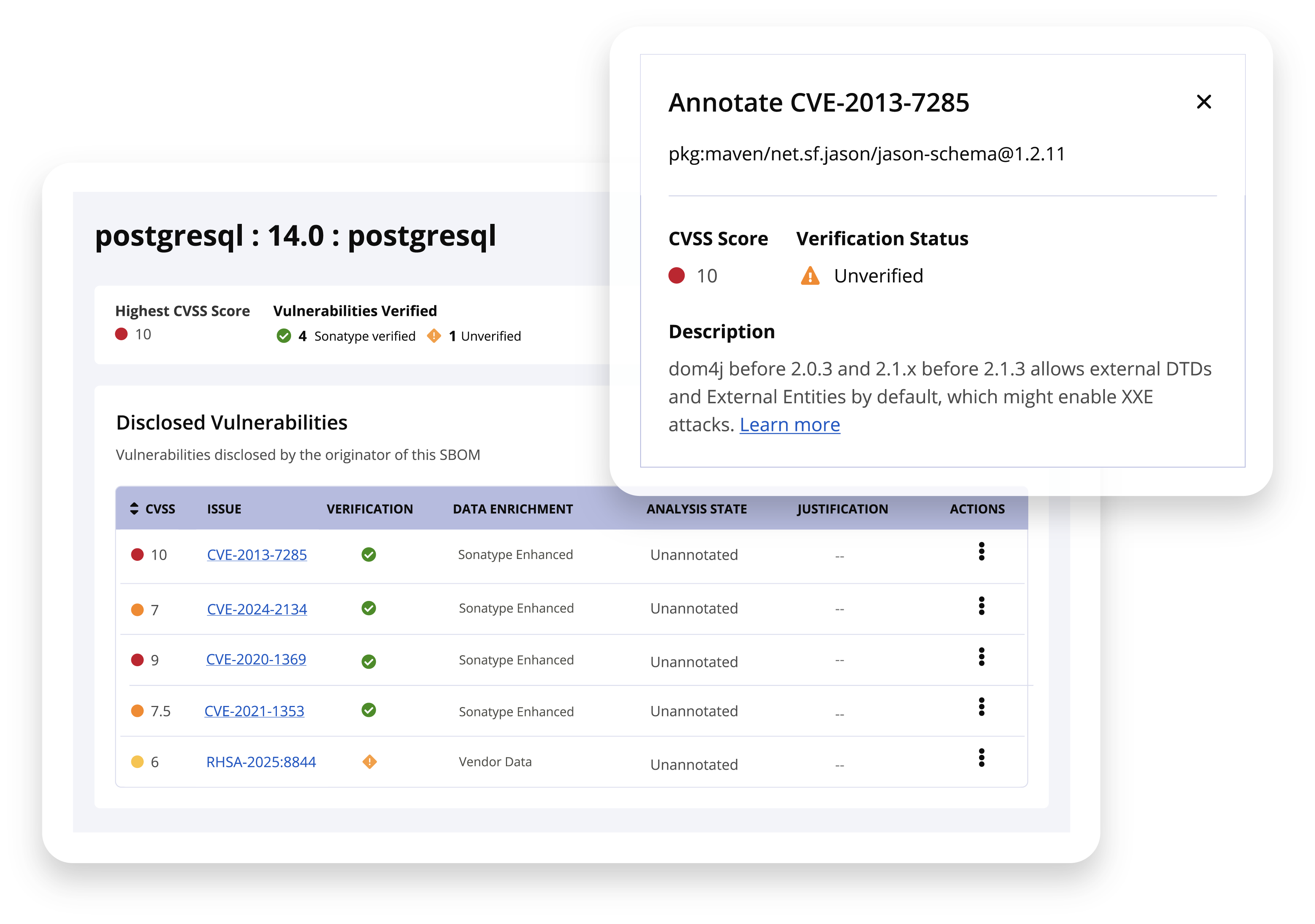1315x924 pixels.
Task: Open the CVE-2013-7285 issue link
Action: [x=256, y=555]
